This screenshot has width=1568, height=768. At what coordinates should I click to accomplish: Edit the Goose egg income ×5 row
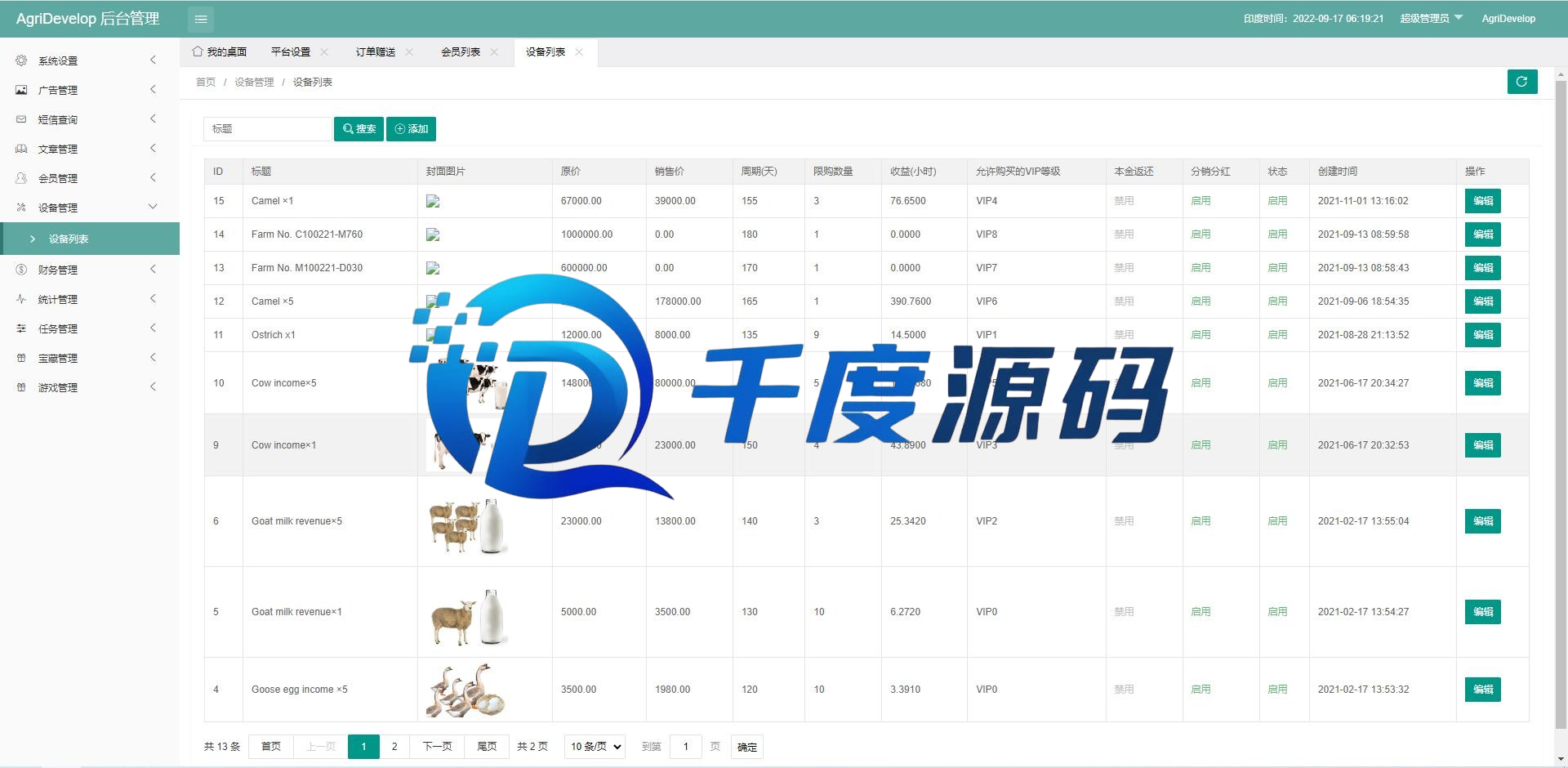coord(1483,690)
